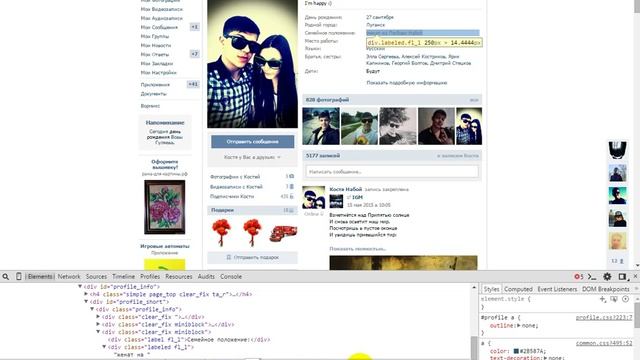Click the large profile photo of the couple
Image resolution: width=640 pixels, height=360 pixels.
click(x=253, y=64)
